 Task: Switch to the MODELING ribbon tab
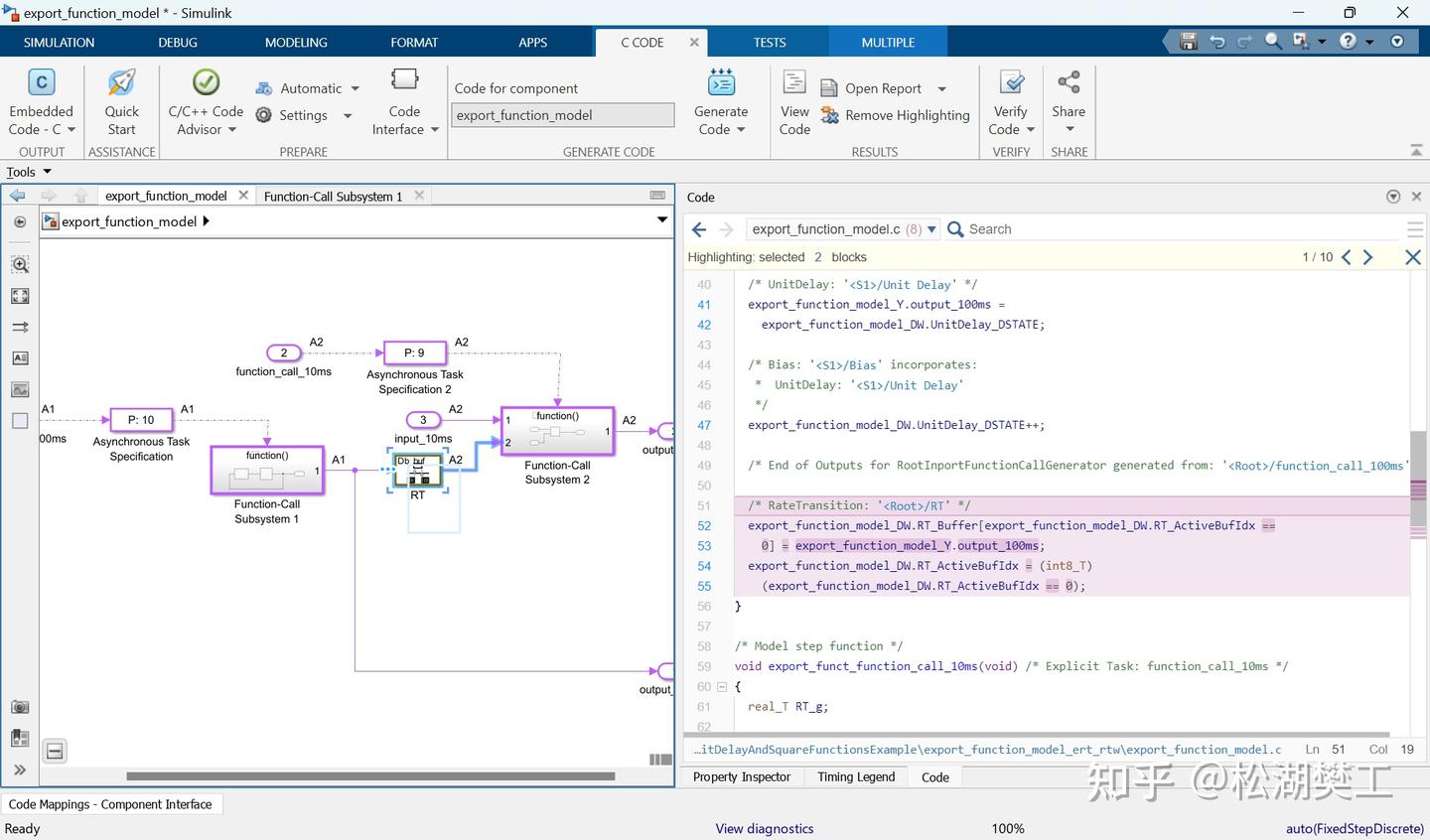[x=296, y=43]
